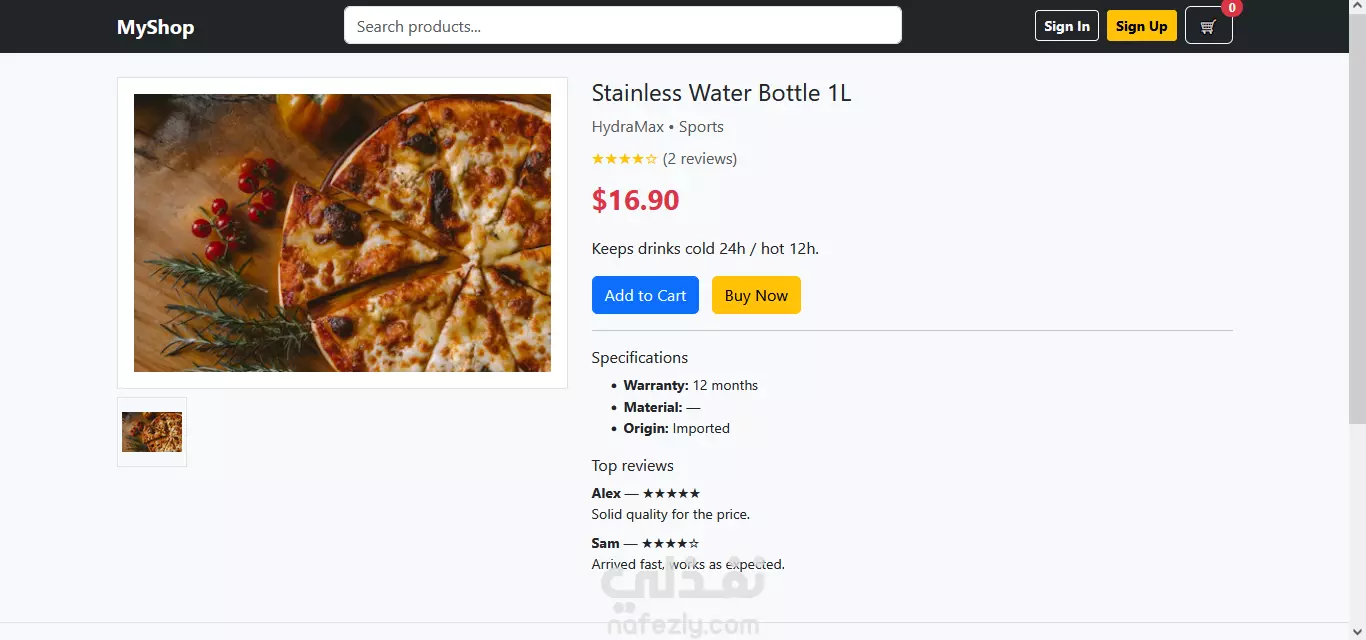Click Sam's four-star review rating

670,544
